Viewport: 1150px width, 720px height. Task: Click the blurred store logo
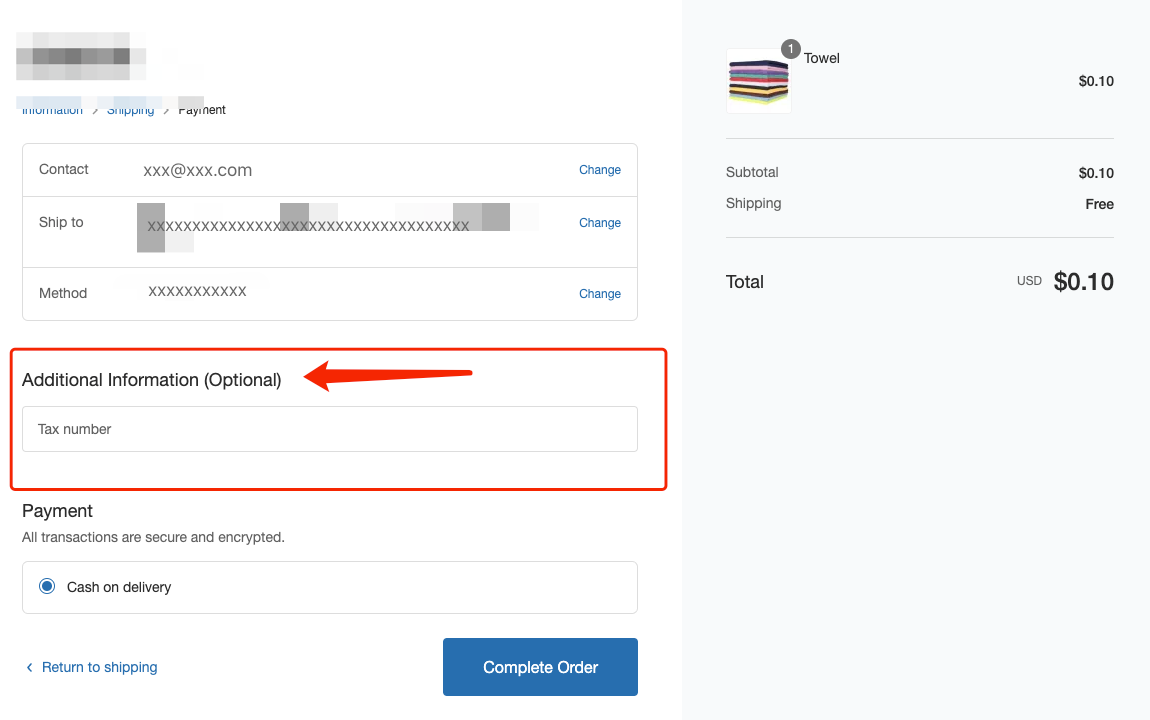tap(80, 56)
